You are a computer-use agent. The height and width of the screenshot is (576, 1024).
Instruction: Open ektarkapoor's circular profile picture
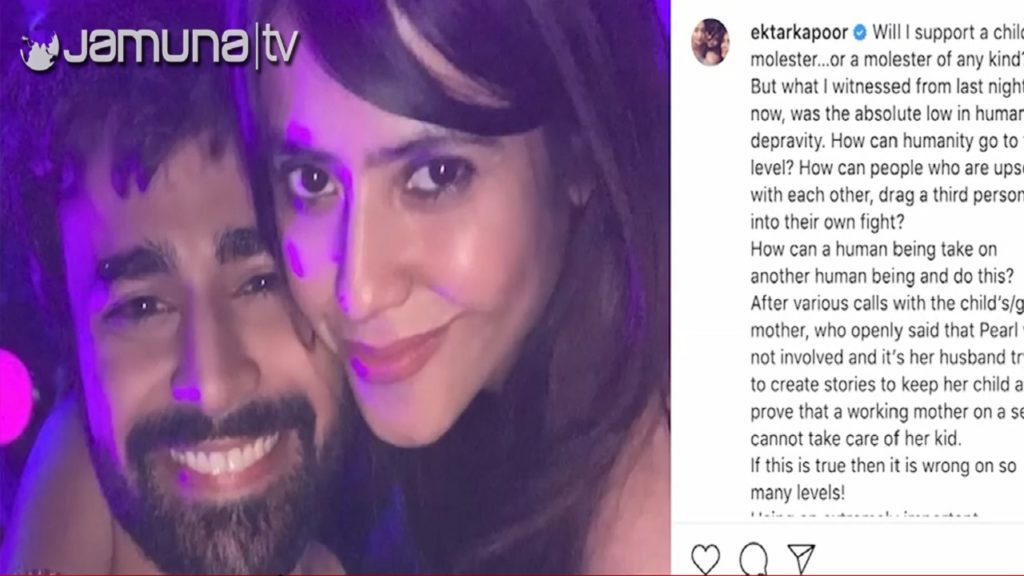tap(711, 42)
